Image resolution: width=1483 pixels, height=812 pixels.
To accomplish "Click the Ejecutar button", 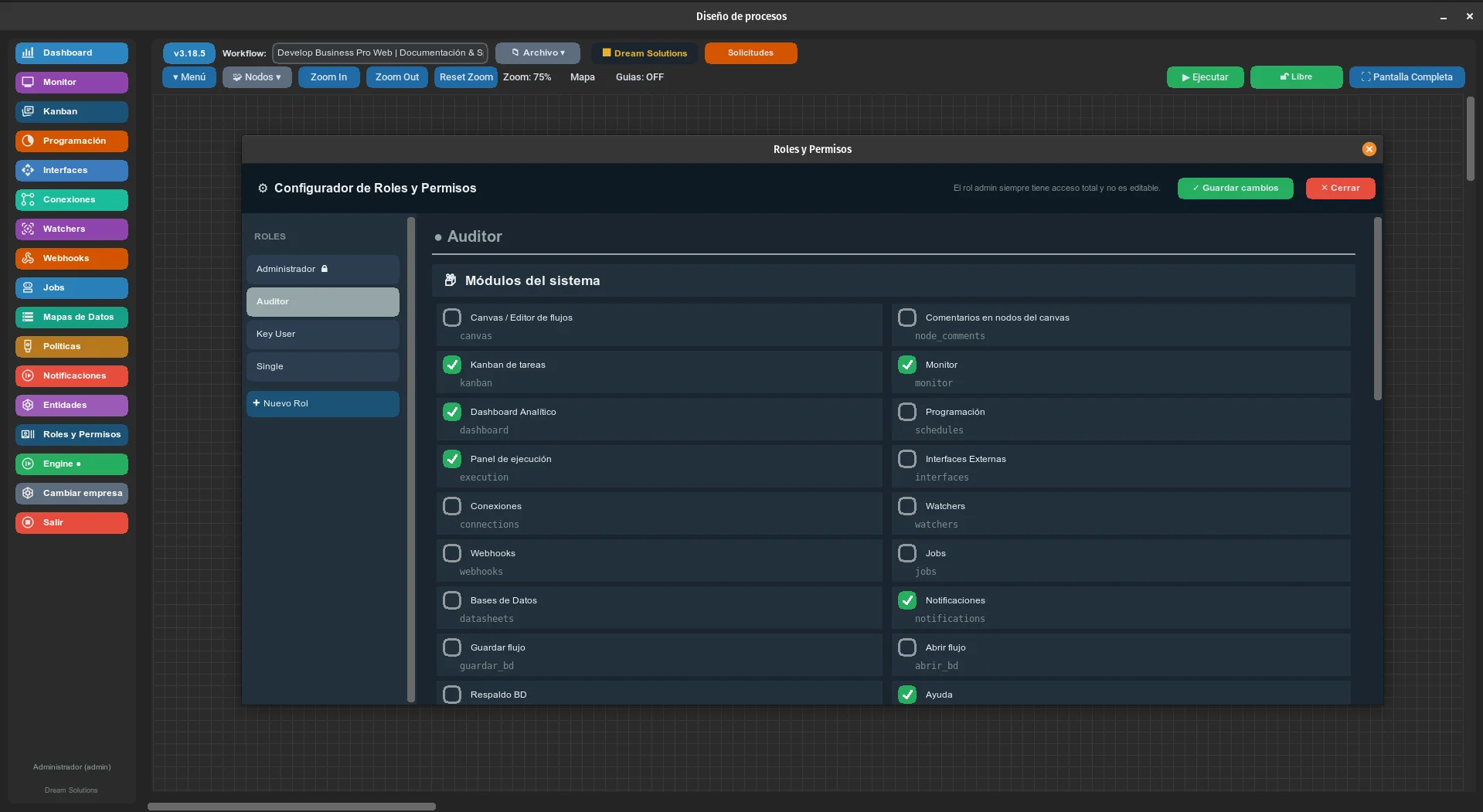I will tap(1205, 77).
